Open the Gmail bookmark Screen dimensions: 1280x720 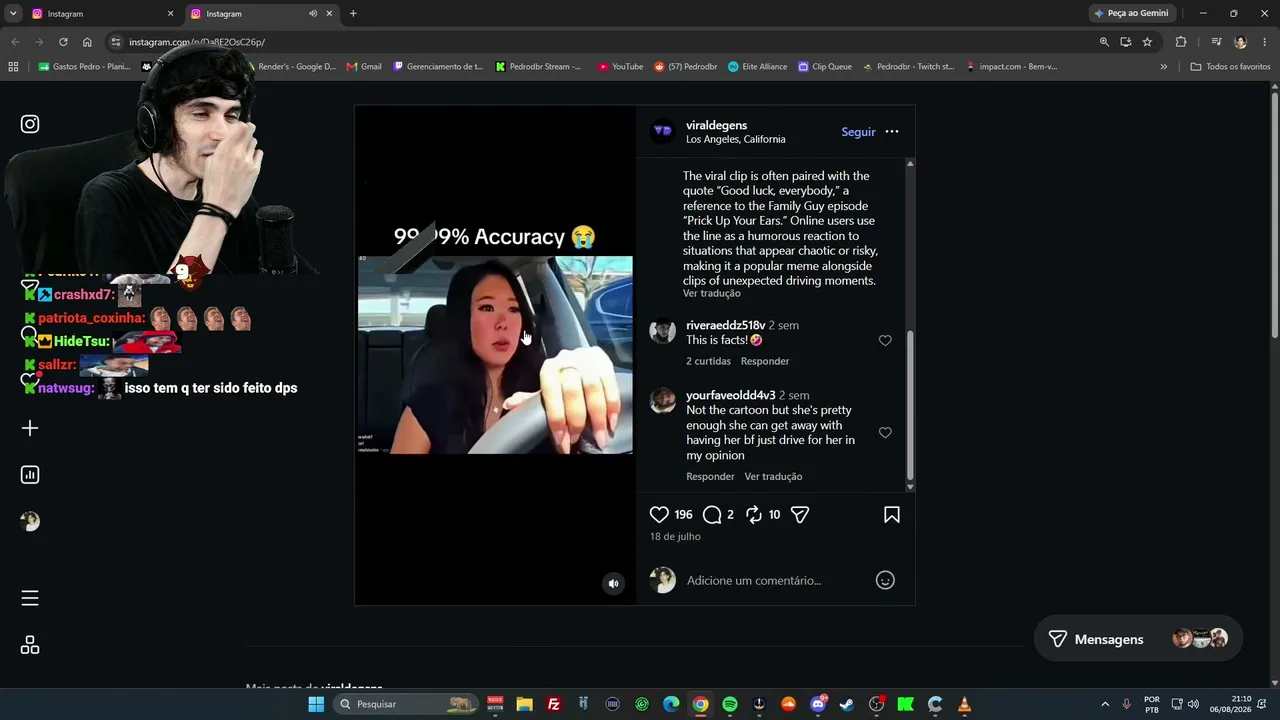pos(364,67)
